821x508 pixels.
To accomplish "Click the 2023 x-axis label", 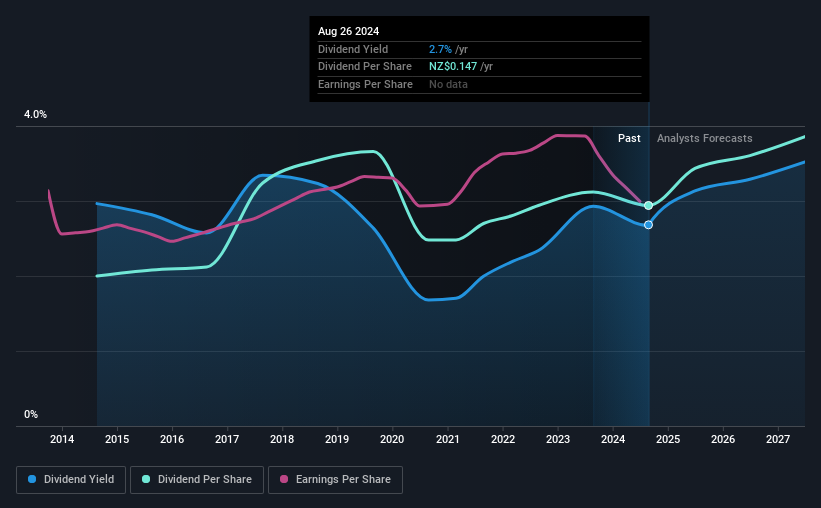I will click(x=558, y=439).
